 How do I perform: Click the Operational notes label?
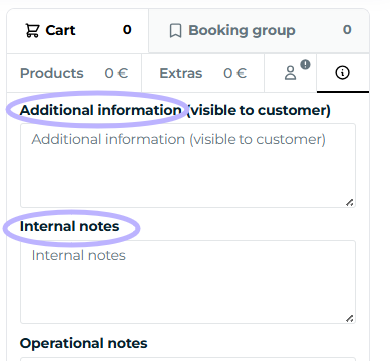pyautogui.click(x=83, y=343)
